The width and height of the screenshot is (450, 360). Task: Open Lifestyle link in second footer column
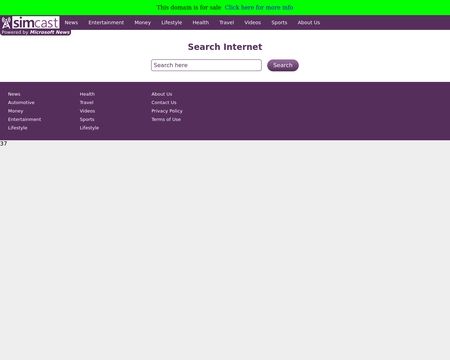pos(89,128)
